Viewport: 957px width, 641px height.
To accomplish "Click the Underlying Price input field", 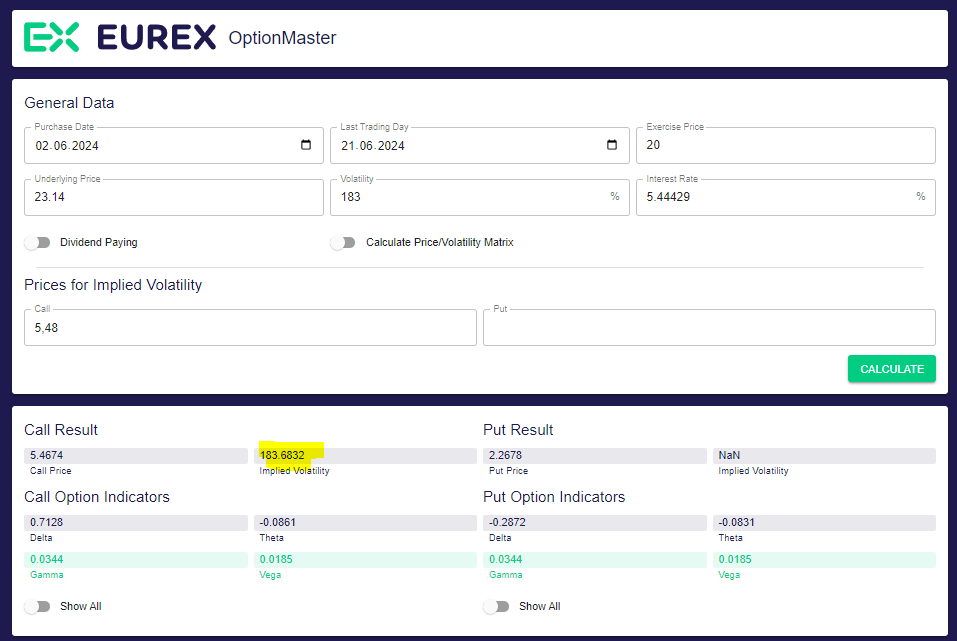I will (x=174, y=197).
